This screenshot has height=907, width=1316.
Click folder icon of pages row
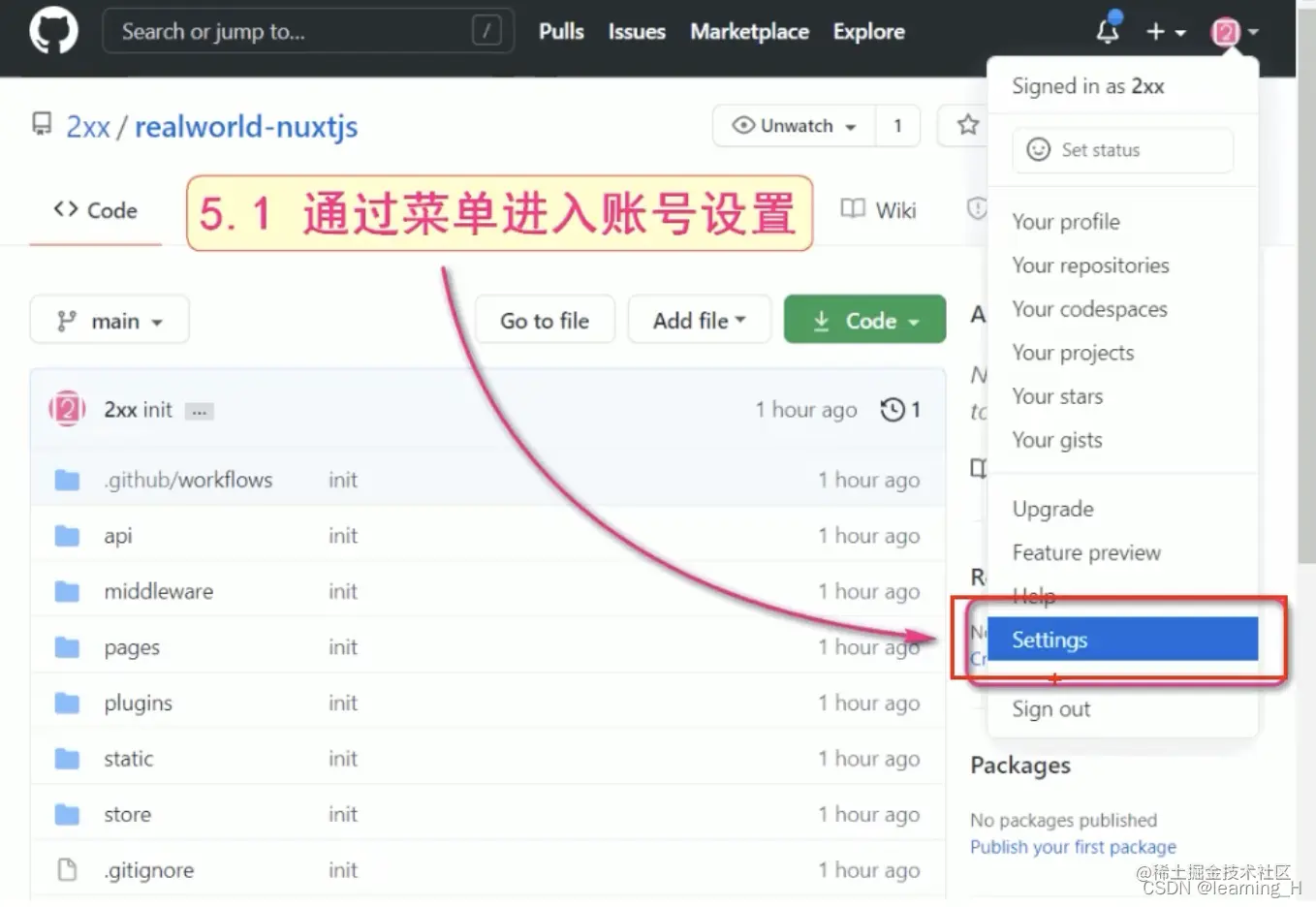[x=67, y=647]
